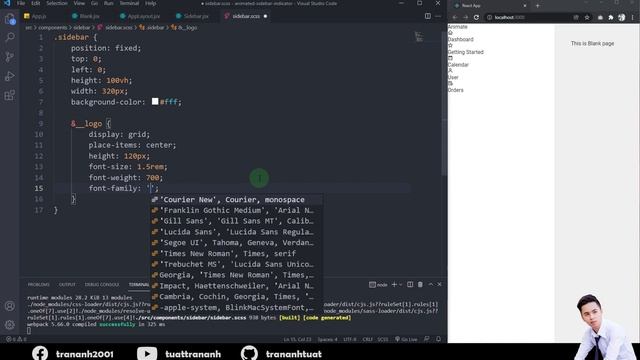
Task: Switch to the DEBUG CONSOLE panel tab
Action: click(x=102, y=284)
